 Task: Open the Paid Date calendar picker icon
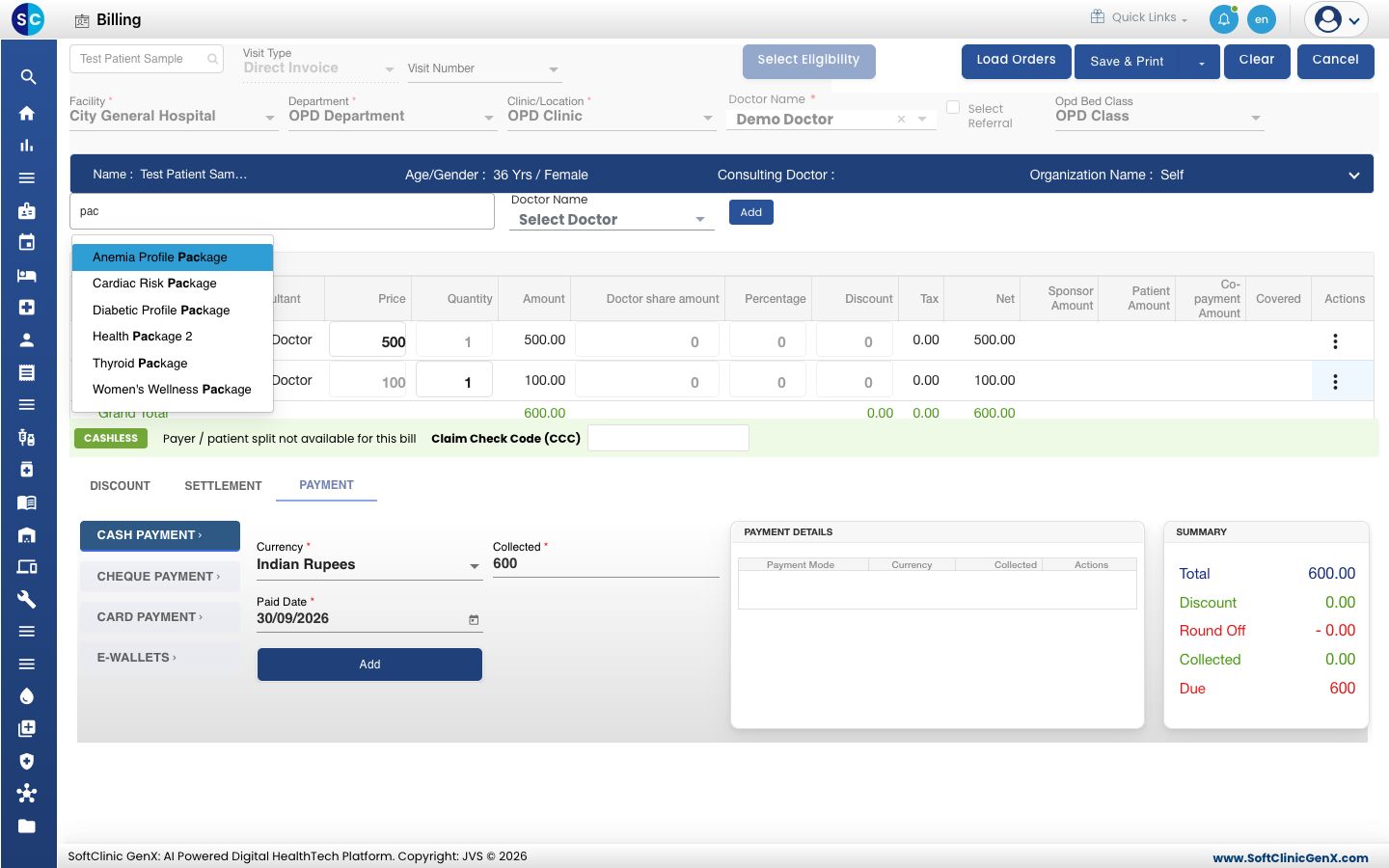click(x=474, y=619)
